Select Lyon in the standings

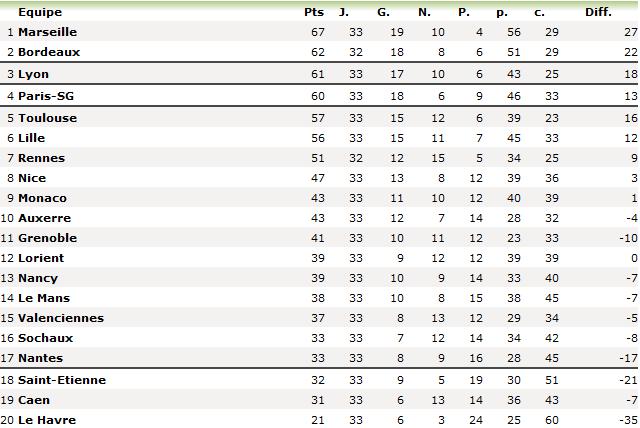point(33,74)
